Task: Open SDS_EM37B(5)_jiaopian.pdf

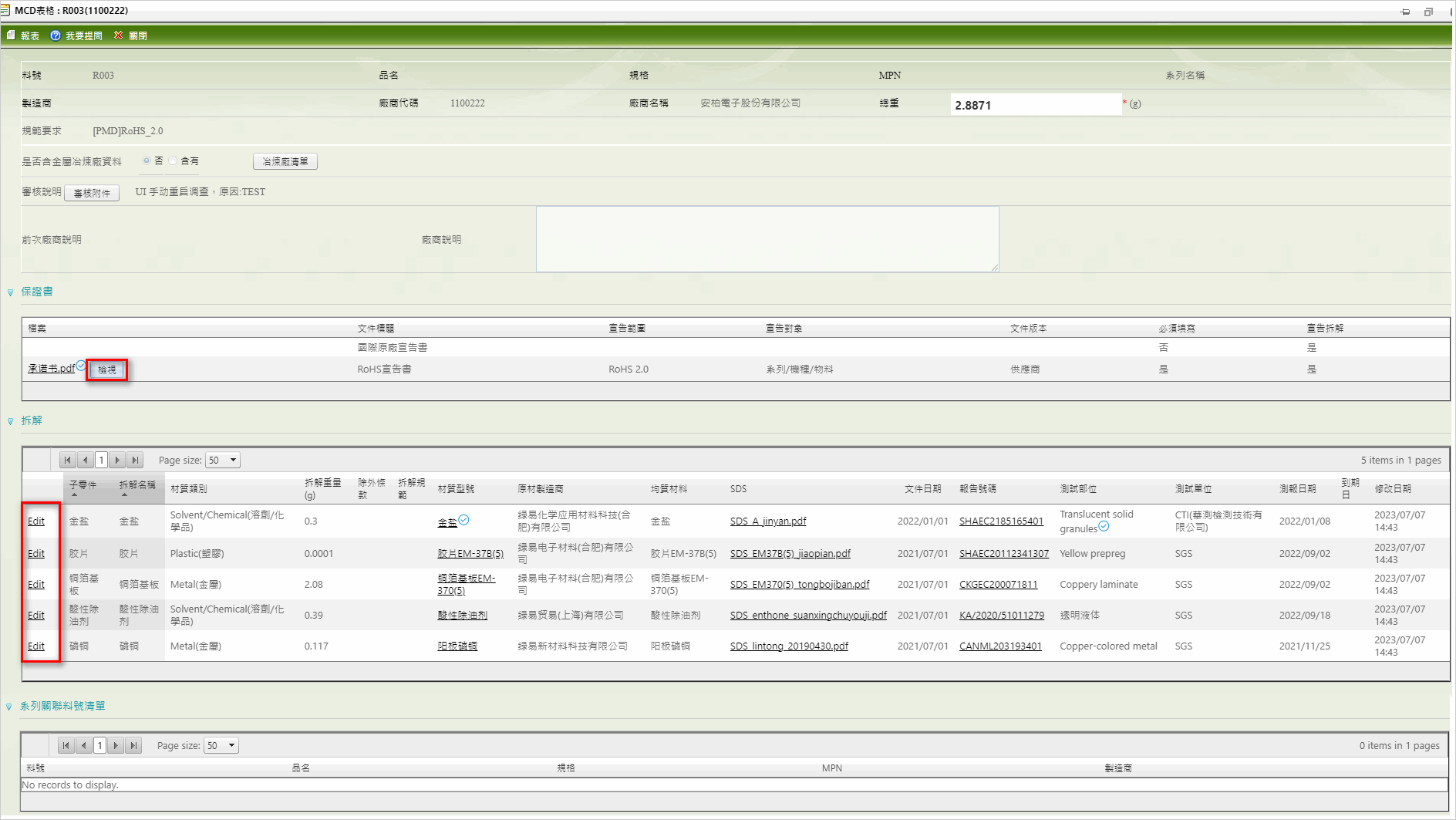Action: 790,554
